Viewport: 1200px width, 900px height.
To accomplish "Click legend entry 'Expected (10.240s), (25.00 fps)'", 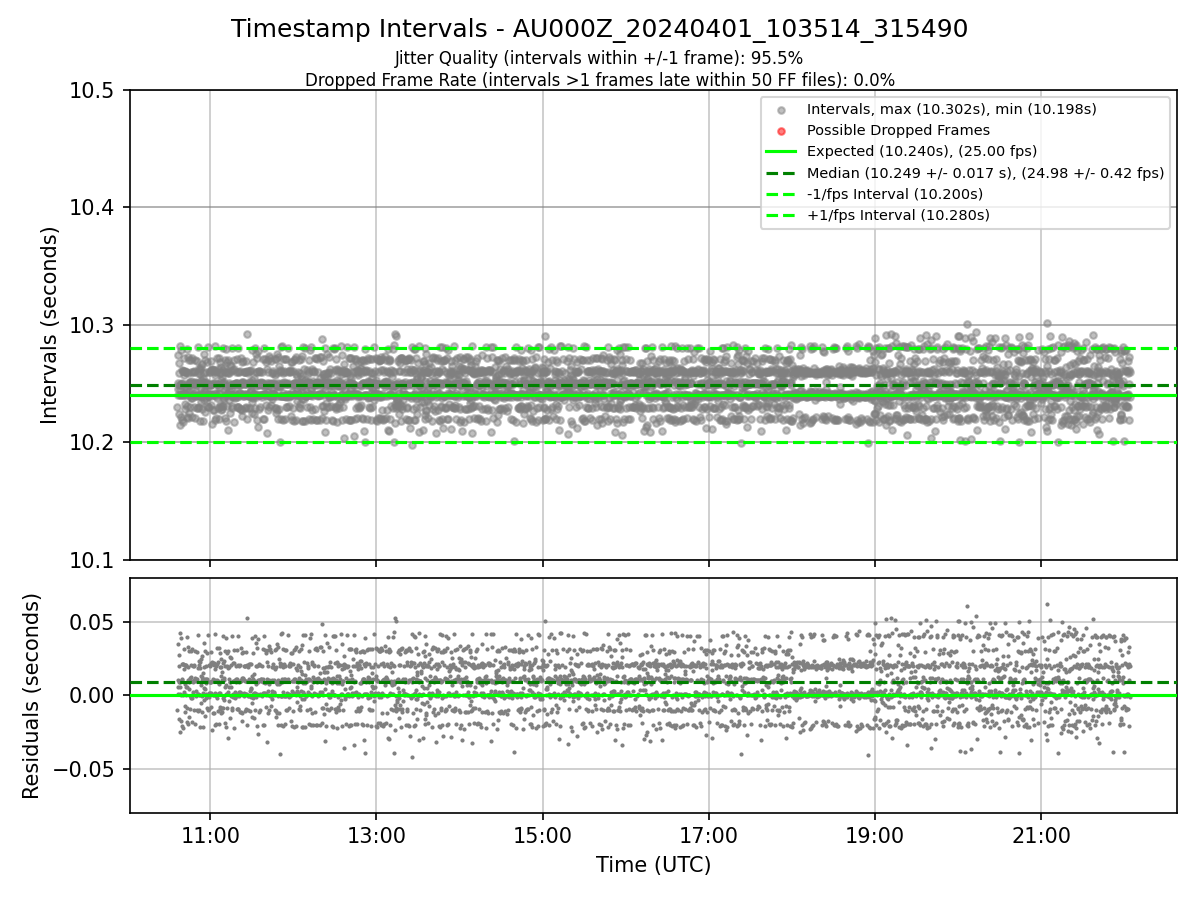I will [x=922, y=151].
